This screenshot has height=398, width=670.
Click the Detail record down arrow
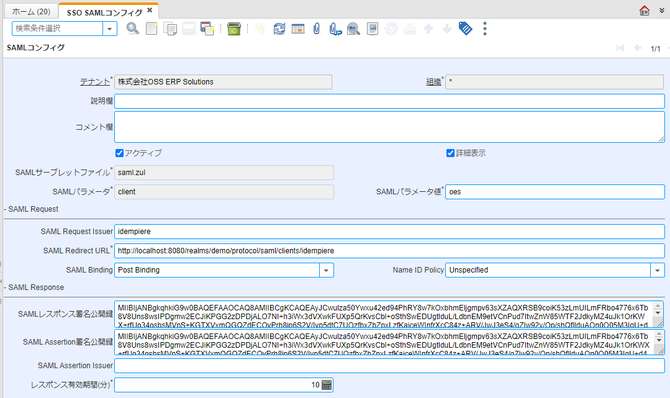point(447,29)
